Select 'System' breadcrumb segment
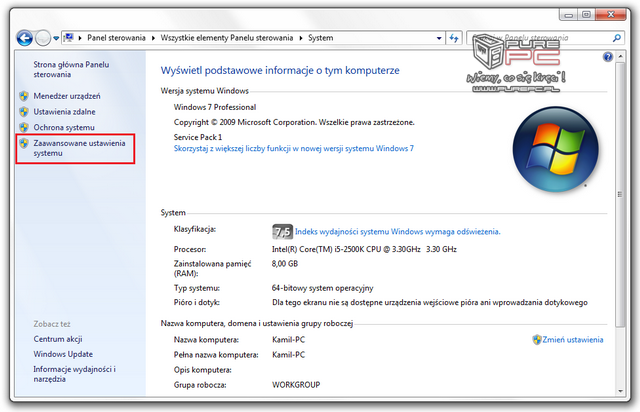The width and height of the screenshot is (640, 412). (320, 38)
